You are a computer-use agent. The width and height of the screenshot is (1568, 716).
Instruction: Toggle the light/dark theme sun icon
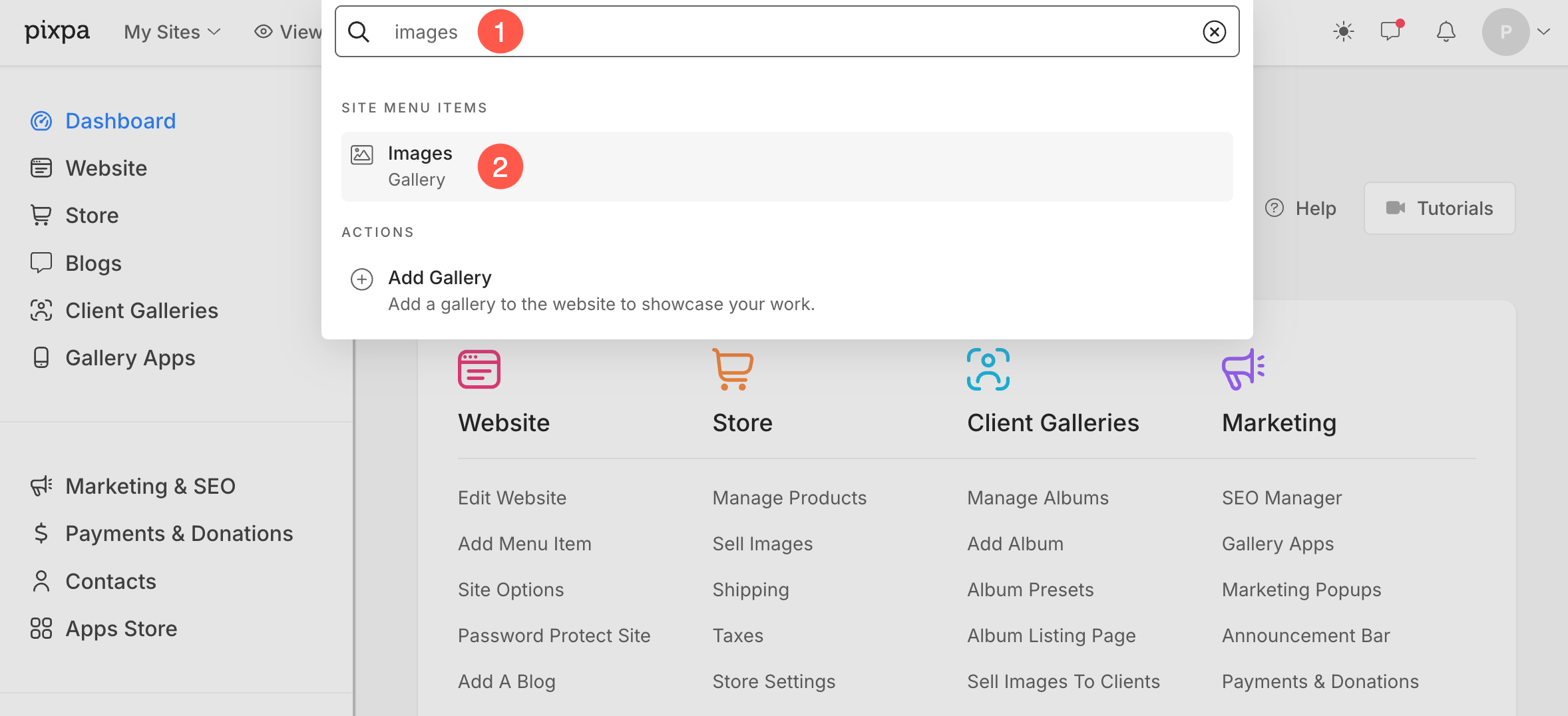pyautogui.click(x=1344, y=31)
